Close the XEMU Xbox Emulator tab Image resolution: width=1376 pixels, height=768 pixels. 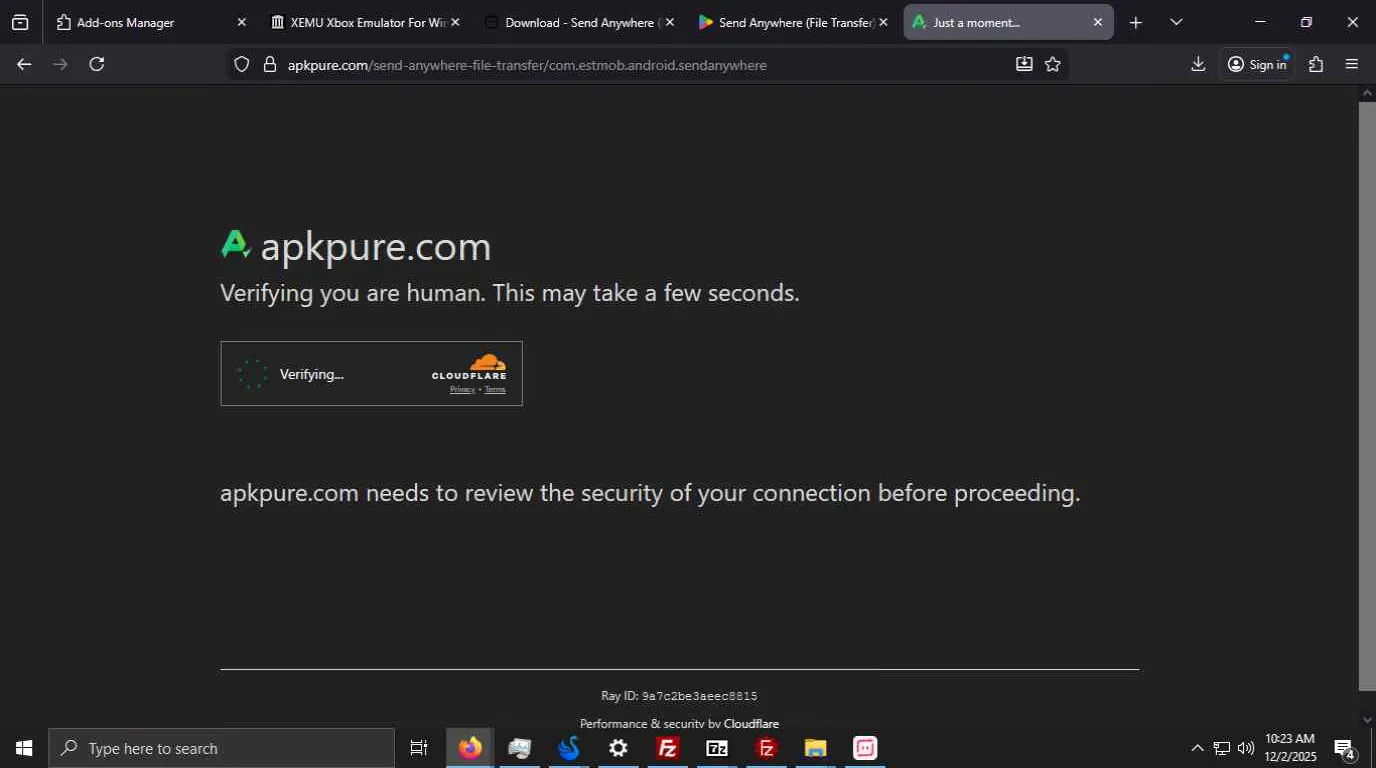tap(455, 22)
